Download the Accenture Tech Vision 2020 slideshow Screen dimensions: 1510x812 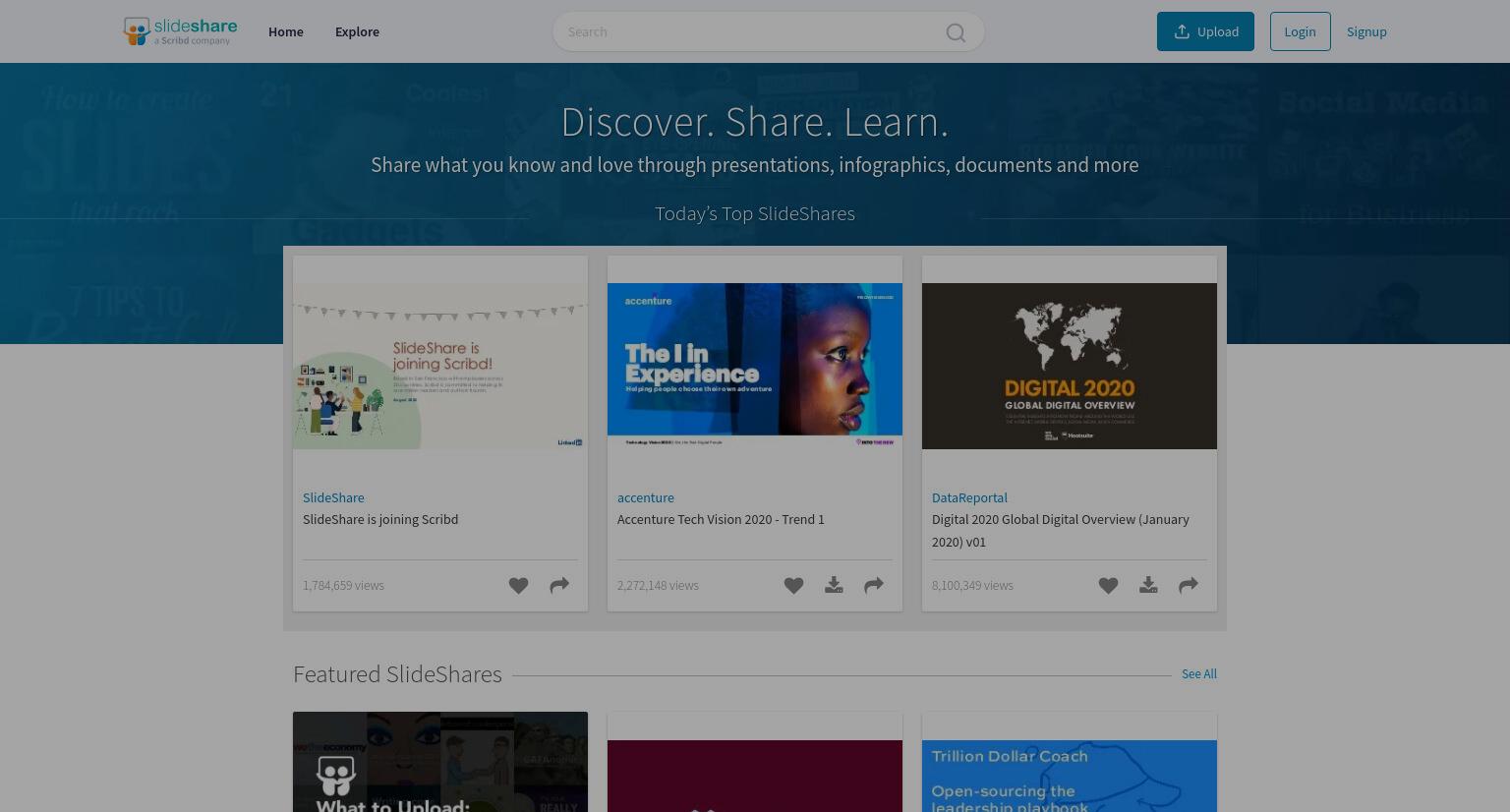834,586
